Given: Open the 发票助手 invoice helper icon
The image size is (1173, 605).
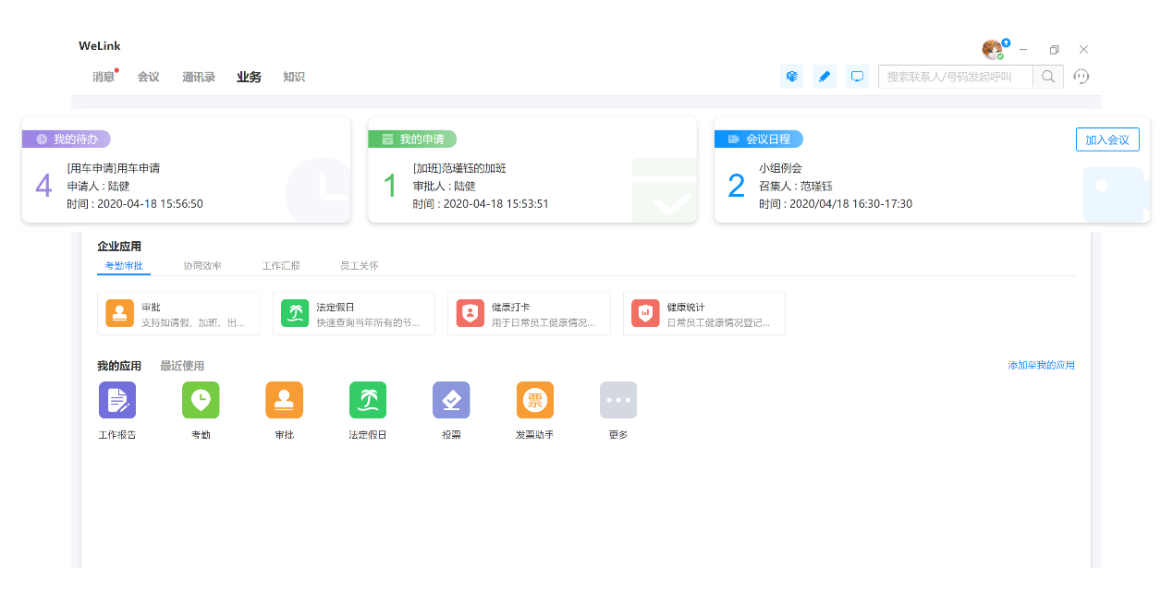Looking at the screenshot, I should pos(535,400).
